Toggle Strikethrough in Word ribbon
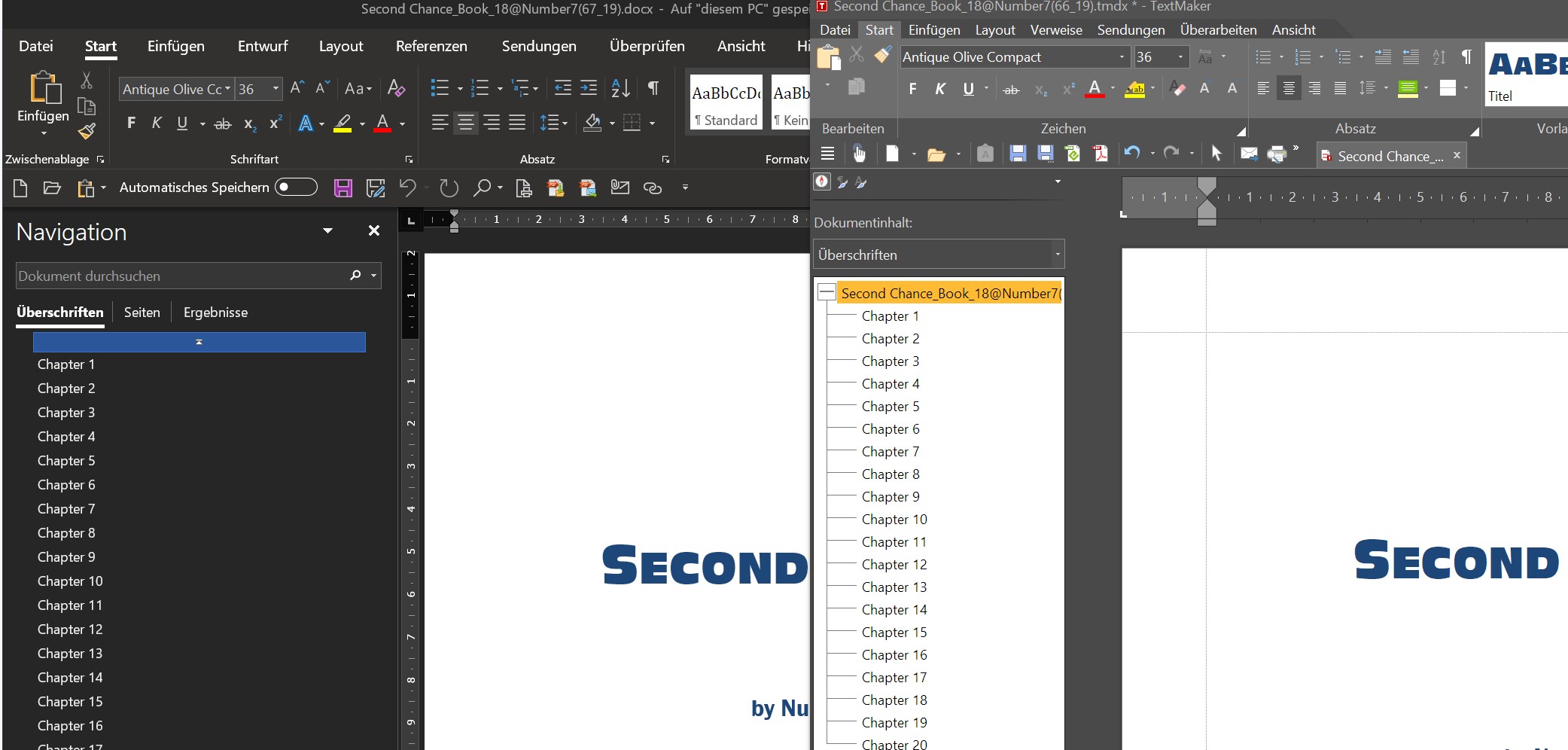 pos(222,123)
